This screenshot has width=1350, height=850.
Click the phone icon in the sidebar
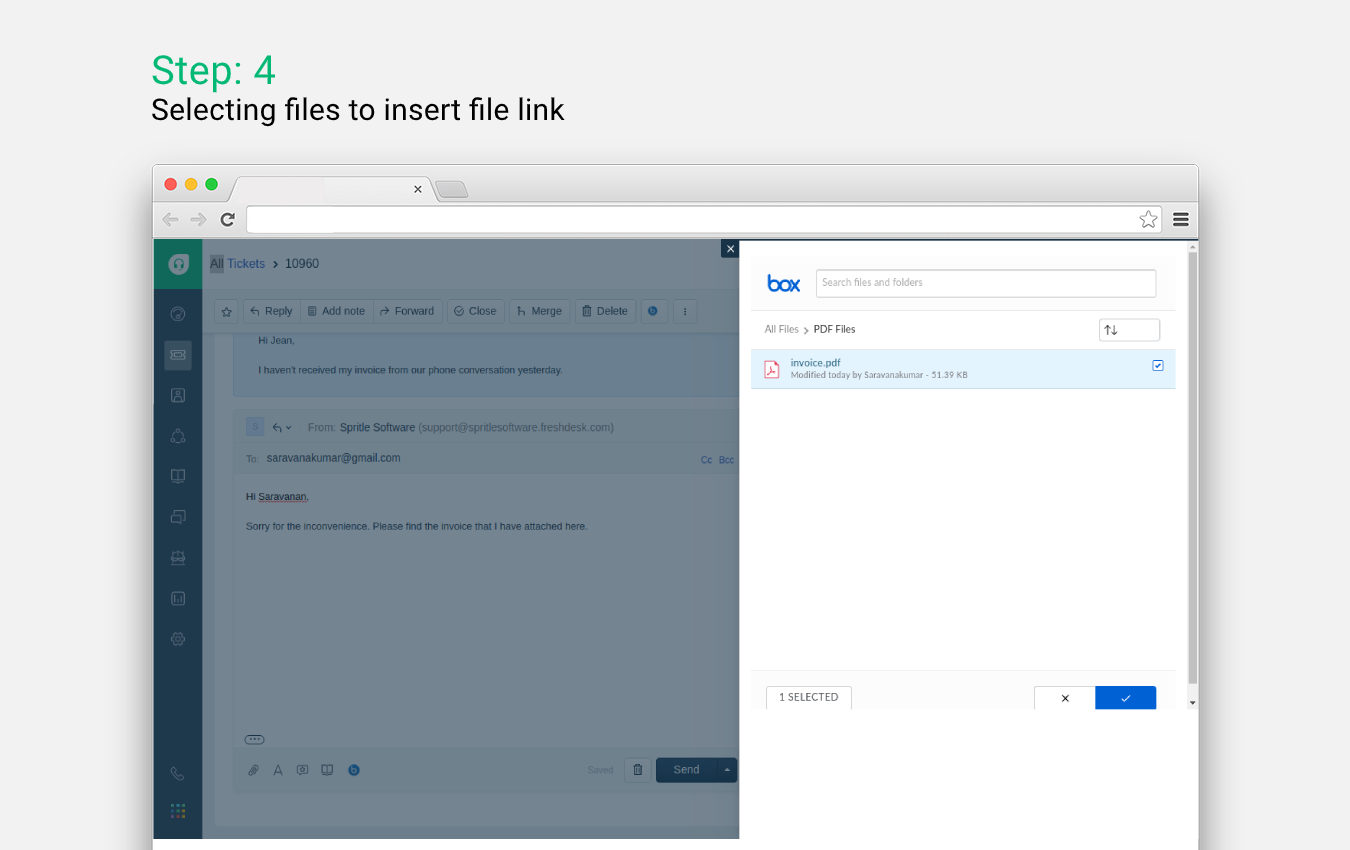click(178, 773)
